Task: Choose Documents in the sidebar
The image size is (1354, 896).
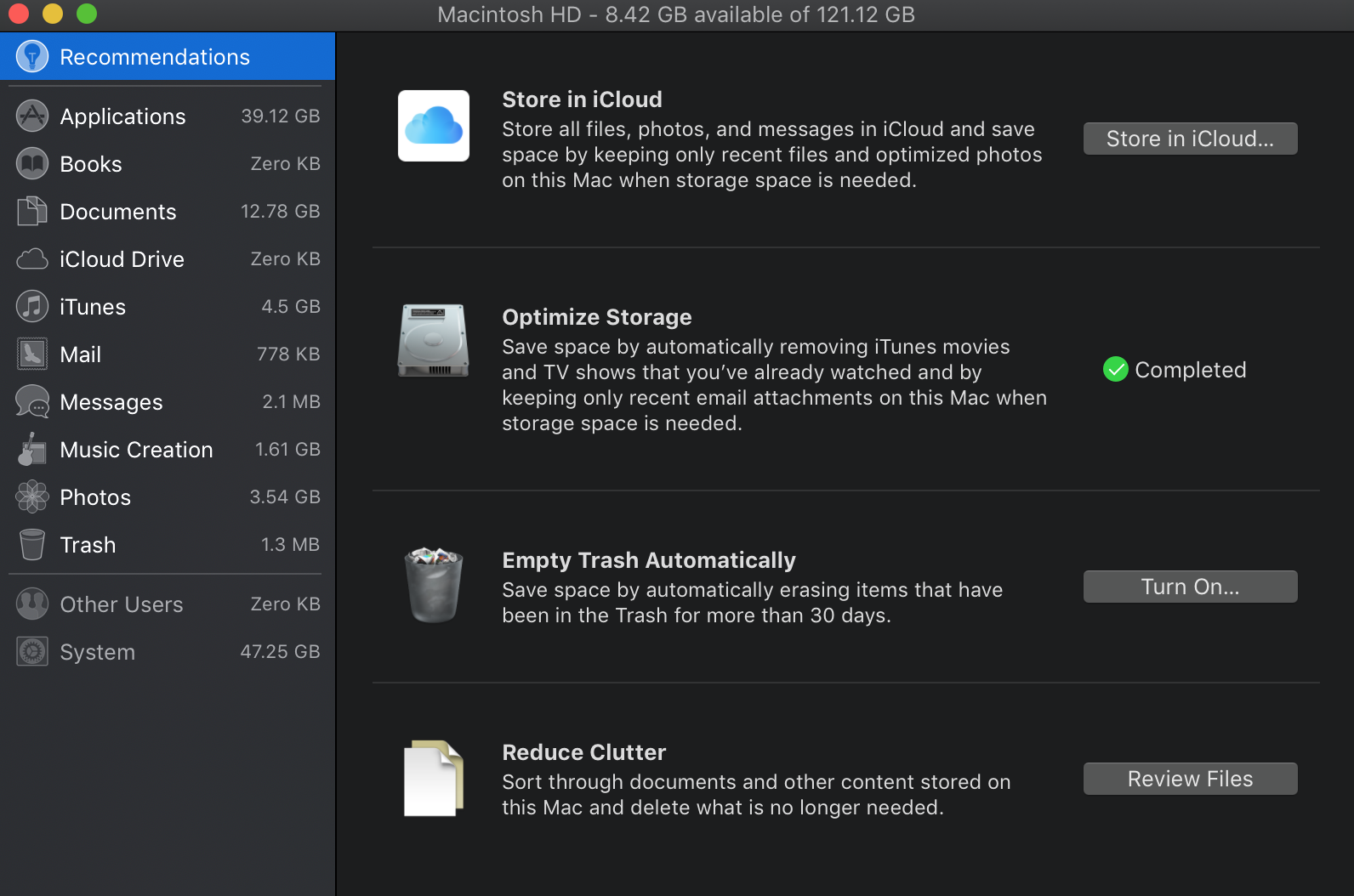Action: (168, 212)
